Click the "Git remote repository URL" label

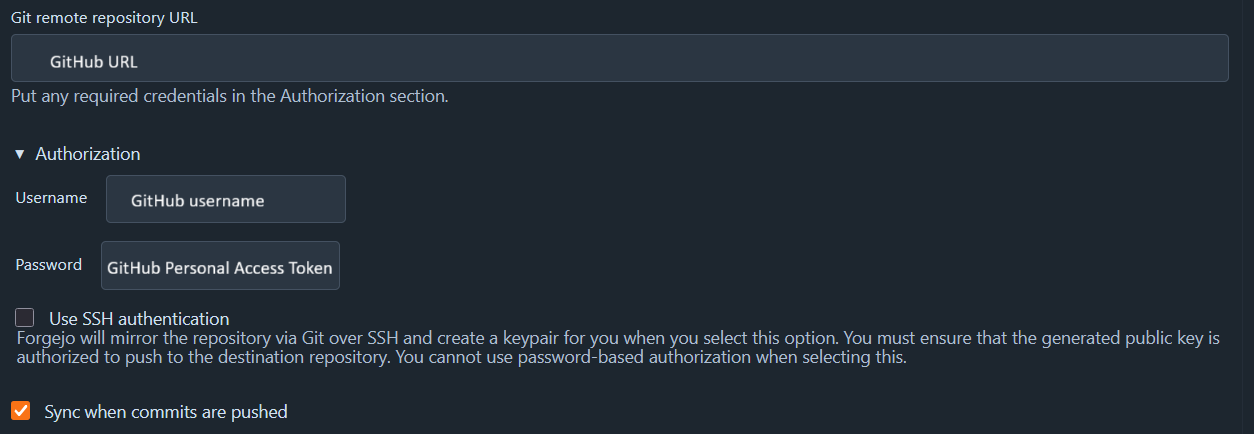(x=104, y=18)
